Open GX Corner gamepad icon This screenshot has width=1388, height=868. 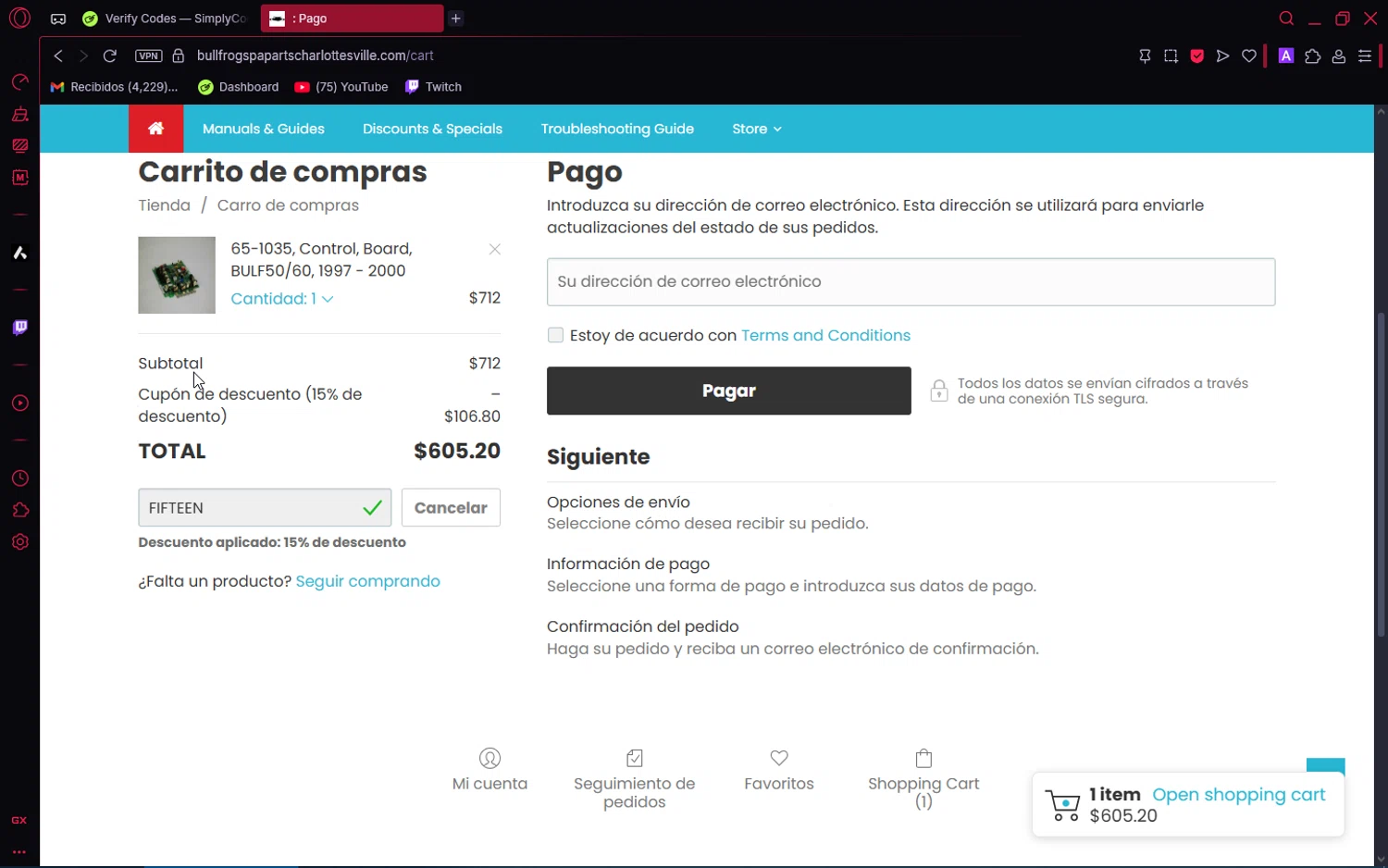pos(58,19)
